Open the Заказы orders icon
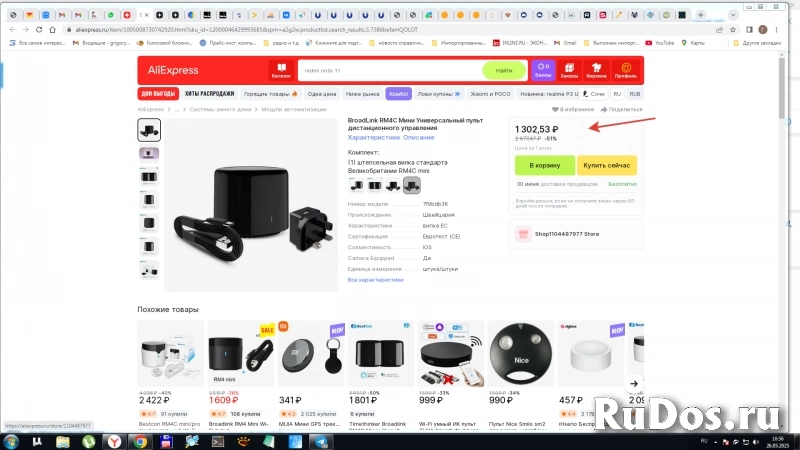Screen dimensions: 800x450 [569, 69]
